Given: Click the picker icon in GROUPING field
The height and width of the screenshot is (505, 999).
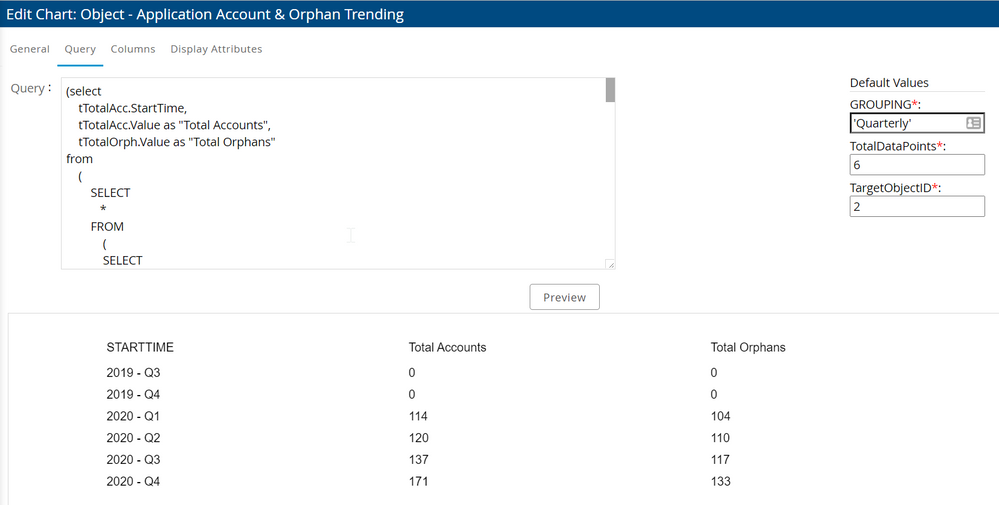Looking at the screenshot, I should [x=973, y=123].
